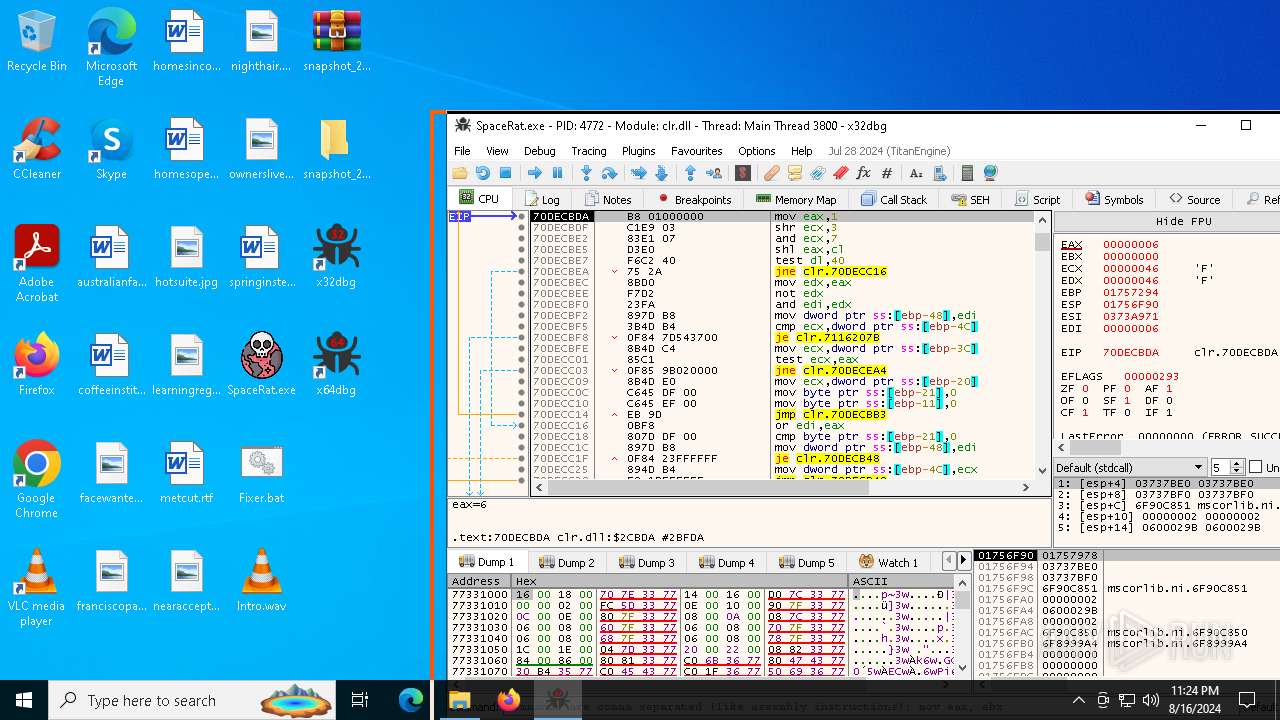Click the Trace Into toolbar icon
This screenshot has height=720, width=1280.
pos(638,173)
